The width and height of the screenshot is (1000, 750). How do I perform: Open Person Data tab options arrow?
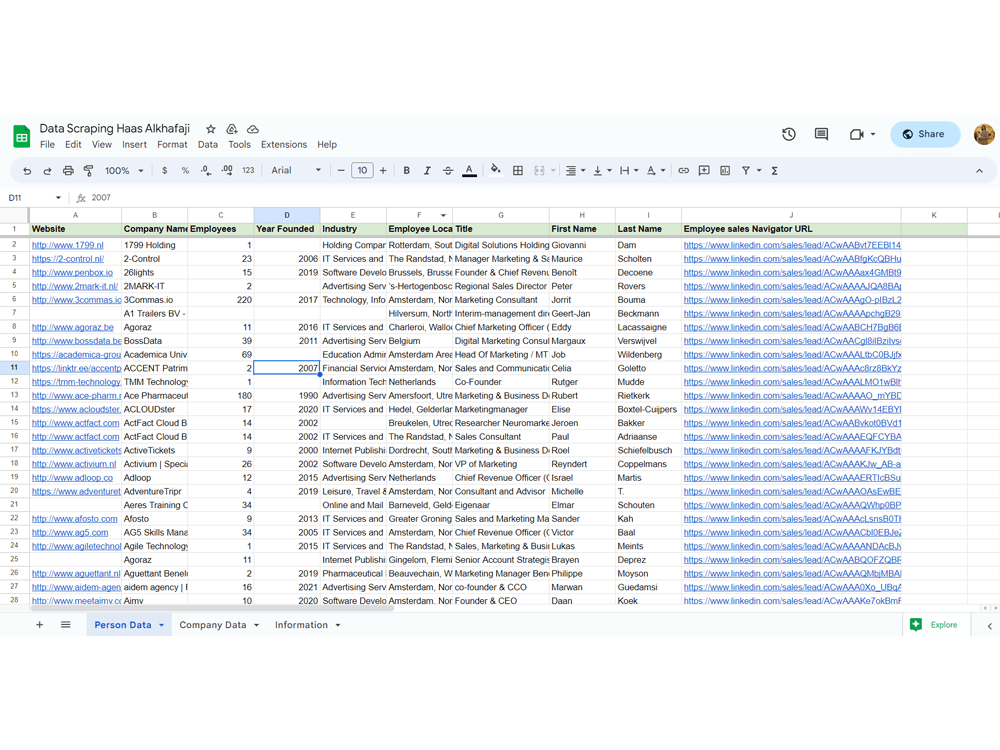pos(161,625)
